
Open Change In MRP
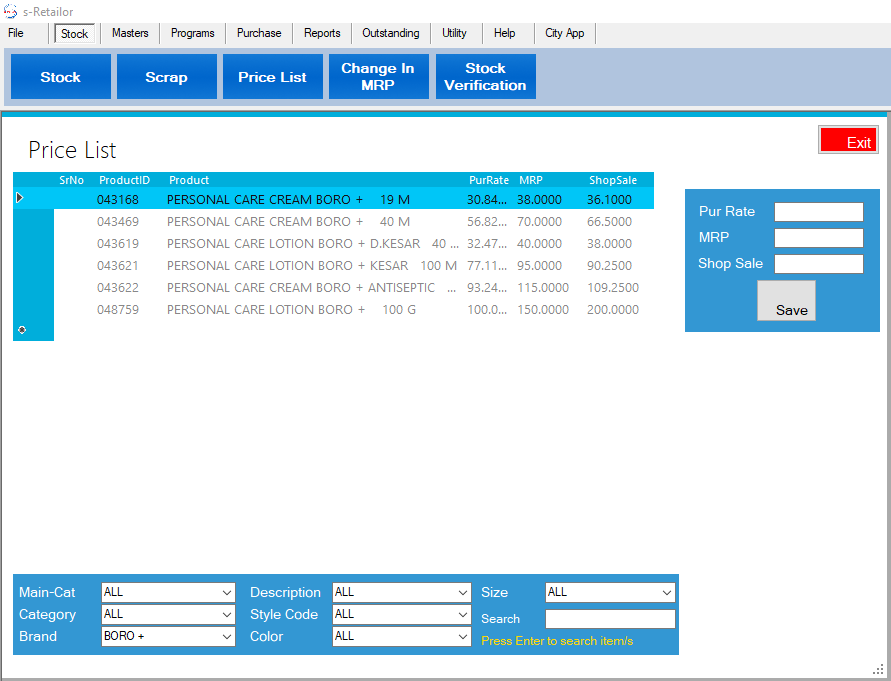pos(378,77)
